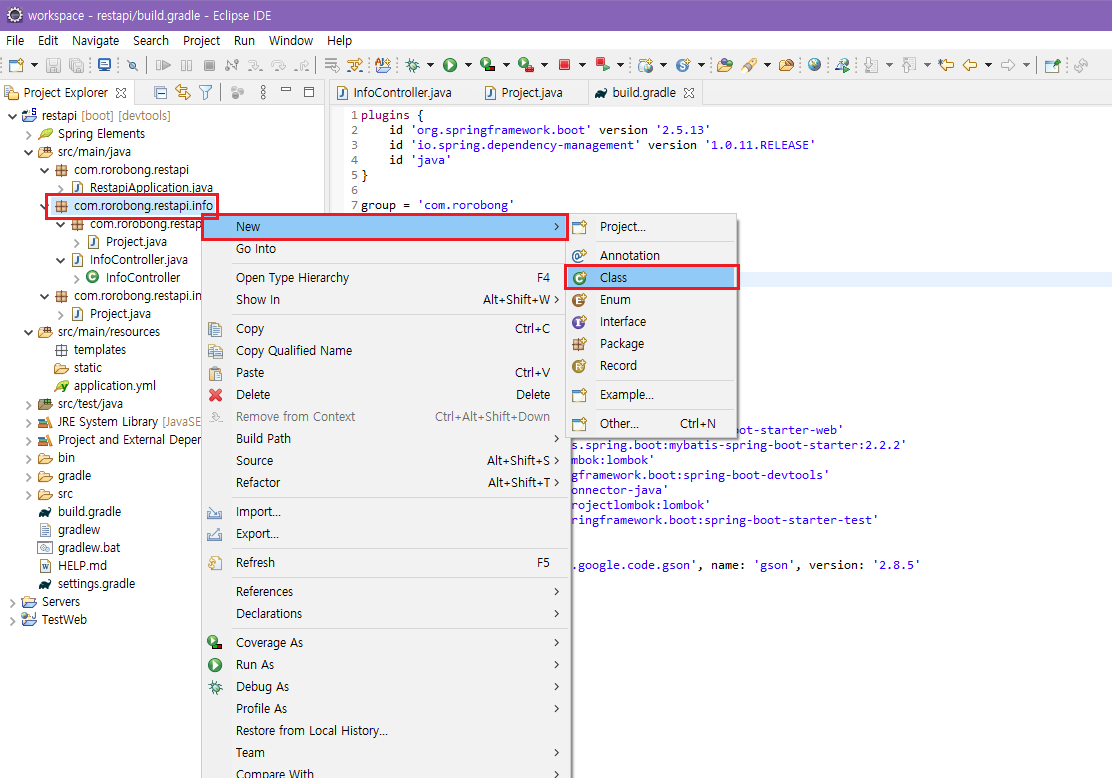
Task: Click the Pin Editor toolbar icon
Action: (1053, 65)
